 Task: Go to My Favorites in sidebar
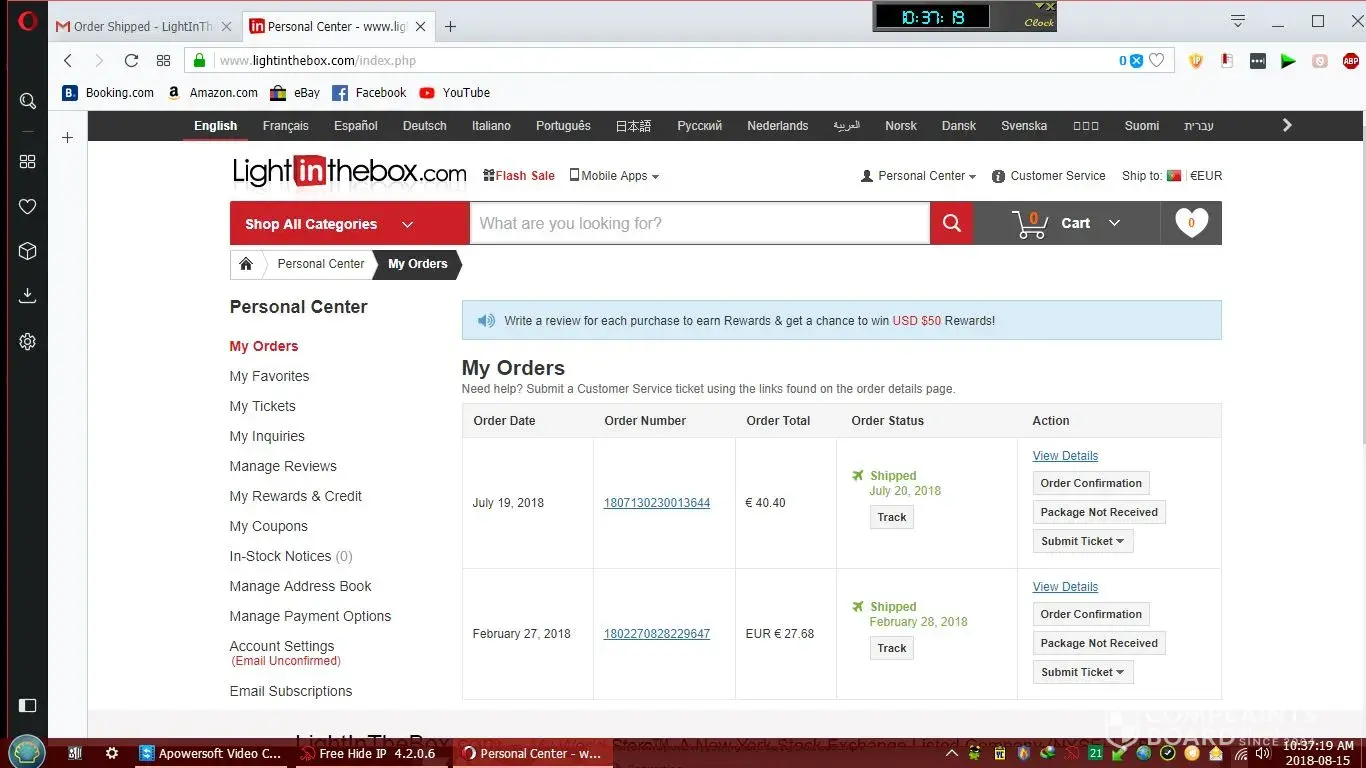pos(269,376)
